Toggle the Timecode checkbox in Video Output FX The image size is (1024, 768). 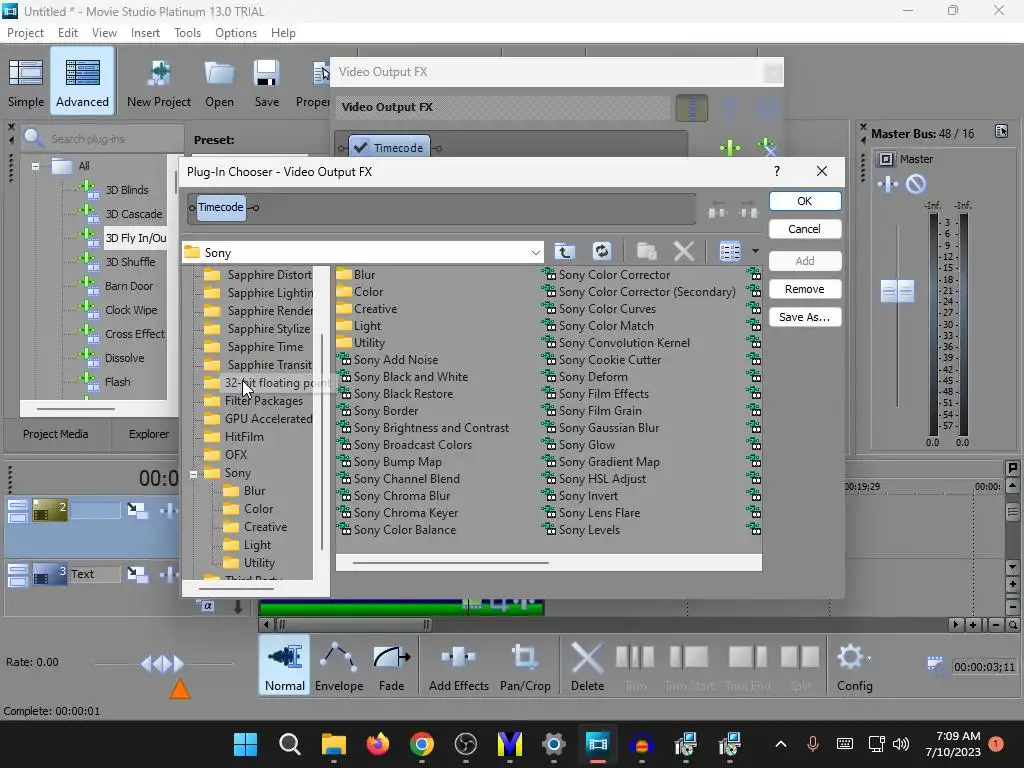tap(360, 148)
